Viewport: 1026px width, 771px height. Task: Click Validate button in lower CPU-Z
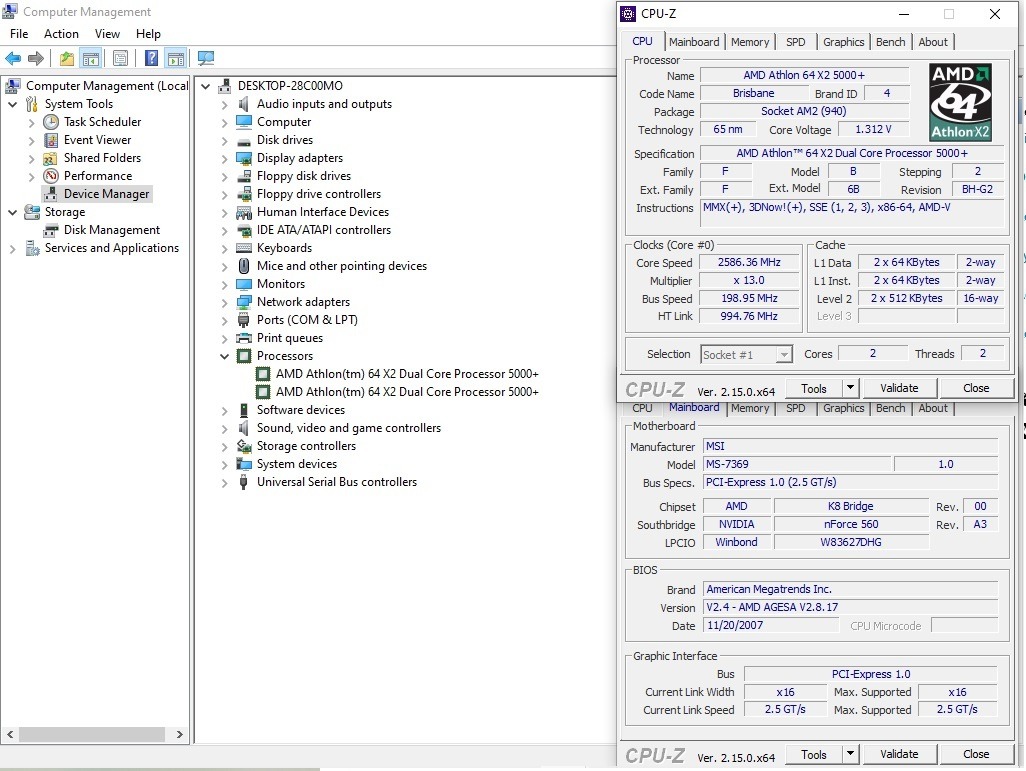tap(899, 754)
